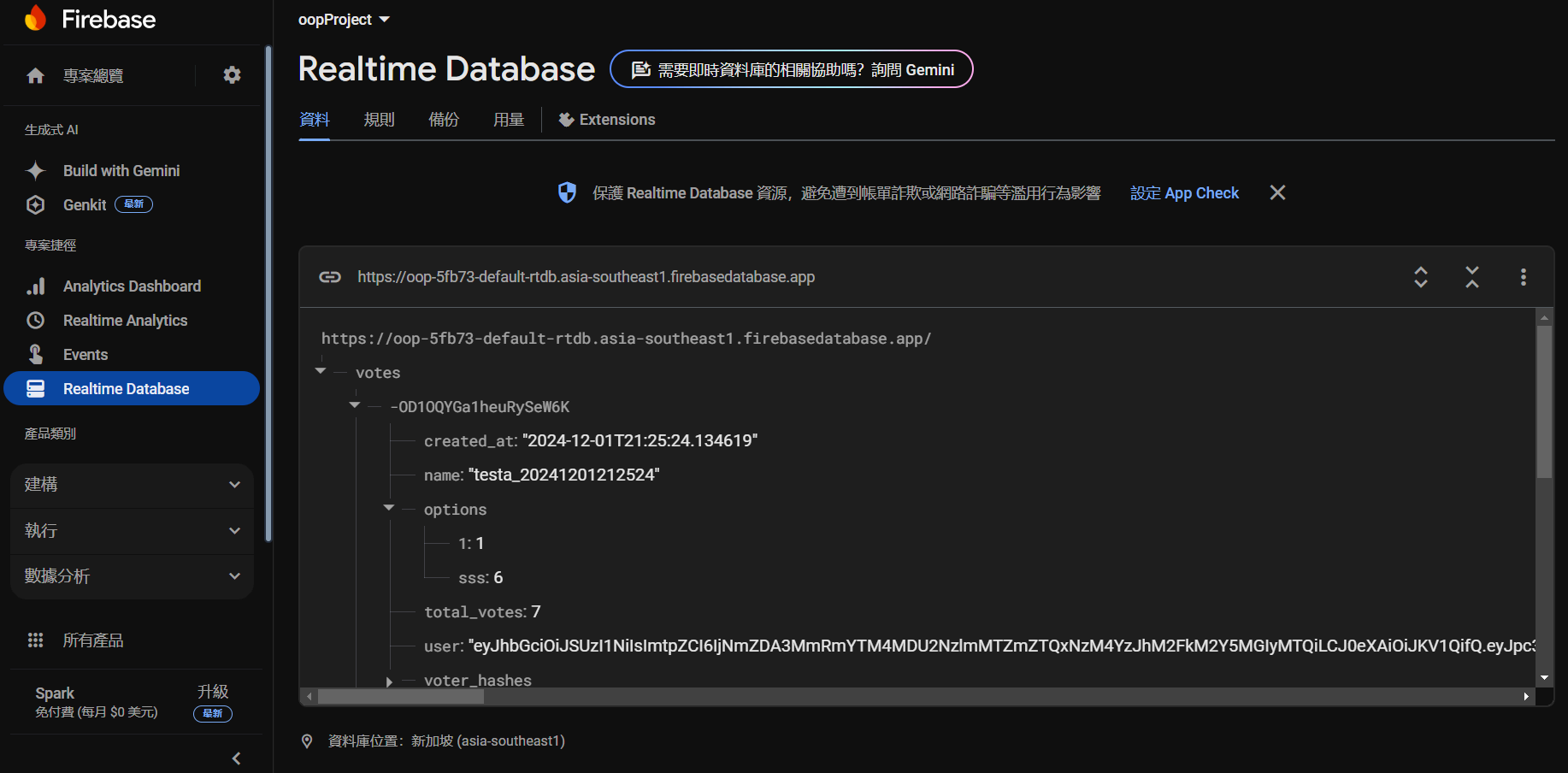Click the Realtime Analytics clock icon
This screenshot has height=773, width=1568.
tap(36, 321)
